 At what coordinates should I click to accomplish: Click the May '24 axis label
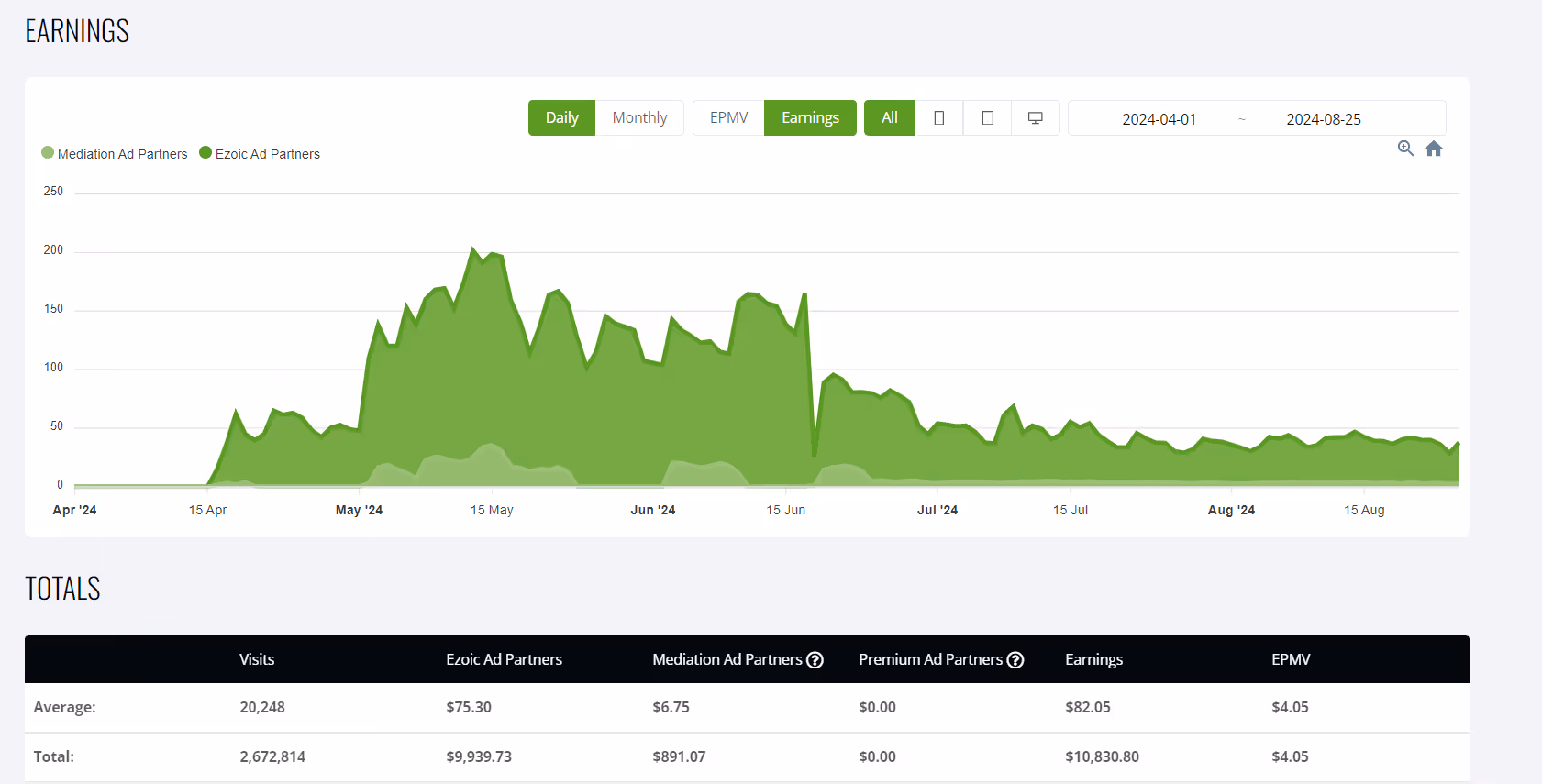359,510
